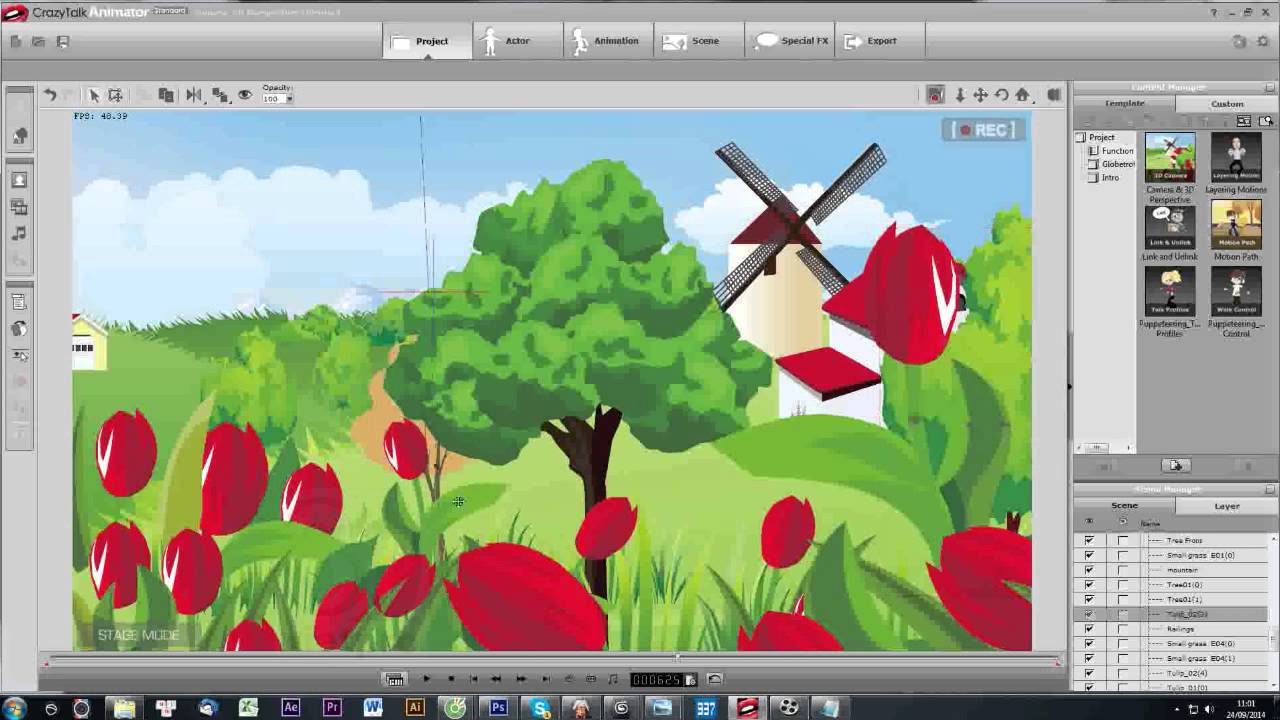Select the Motion Path template thumbnail
The image size is (1280, 720).
click(1236, 225)
